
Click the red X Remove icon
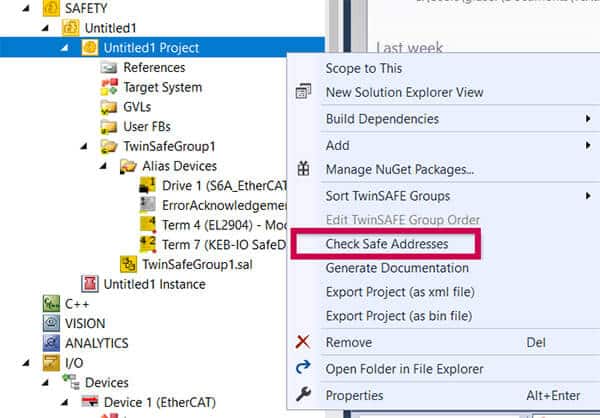click(303, 342)
